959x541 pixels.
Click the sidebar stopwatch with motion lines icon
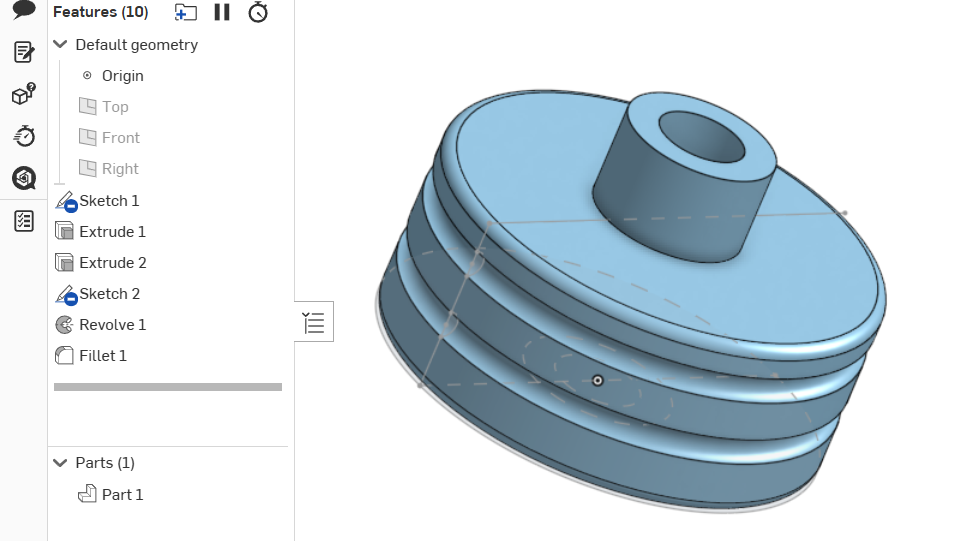pos(24,136)
